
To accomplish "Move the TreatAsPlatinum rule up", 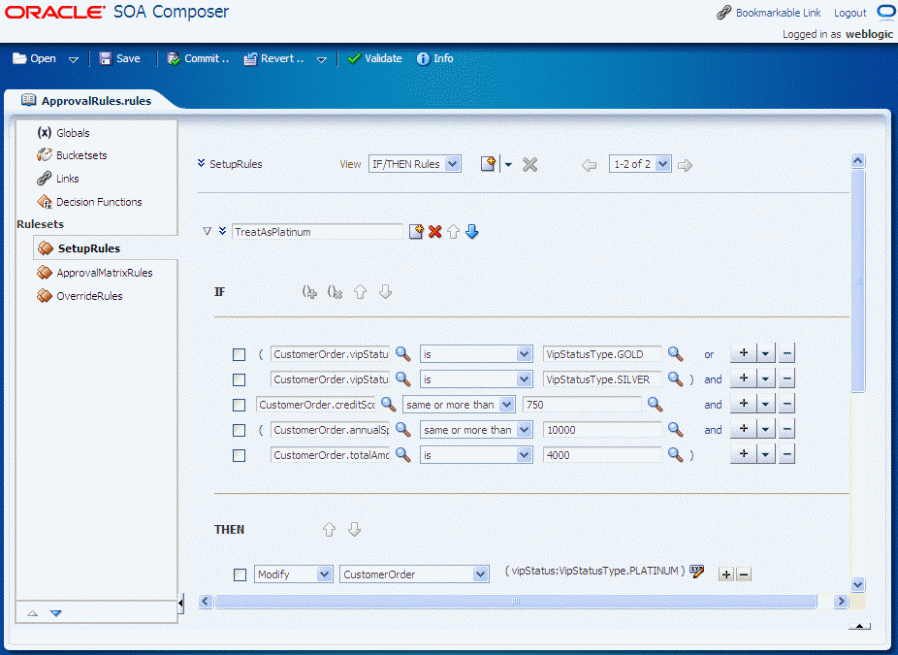I will click(453, 232).
